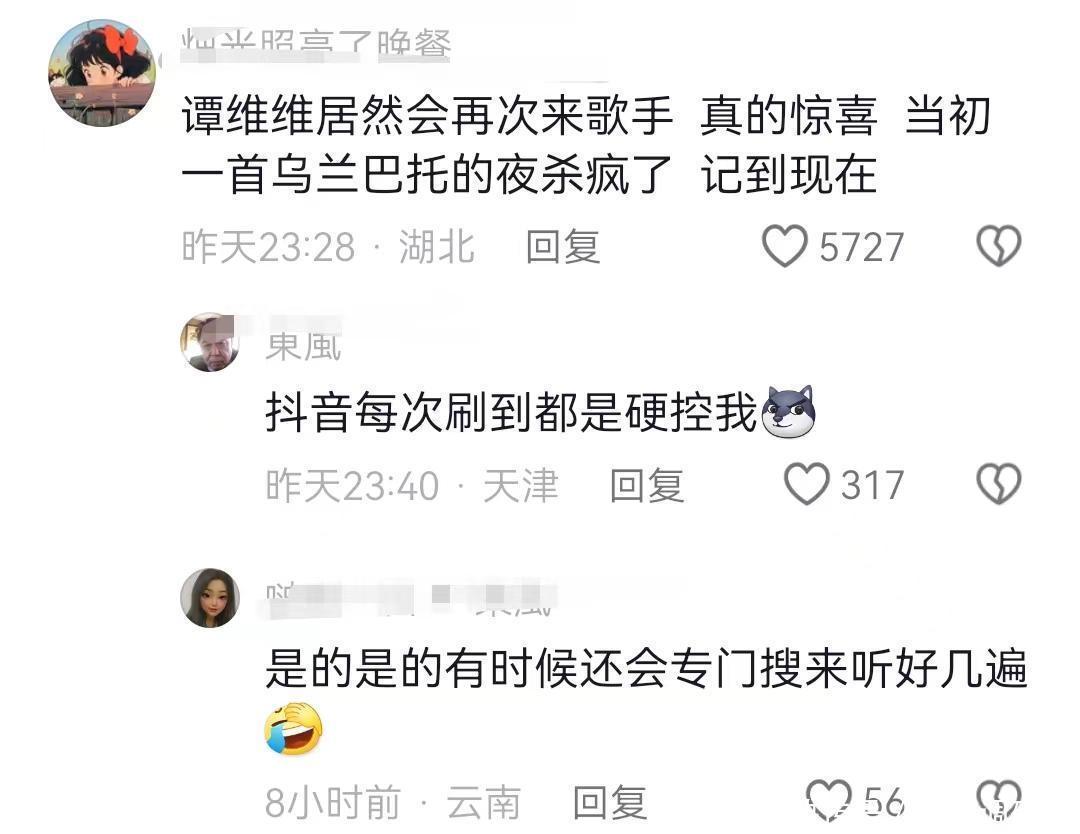Viewport: 1080px width, 834px height.
Task: Reply to the 天津 comment via 回复
Action: [647, 485]
